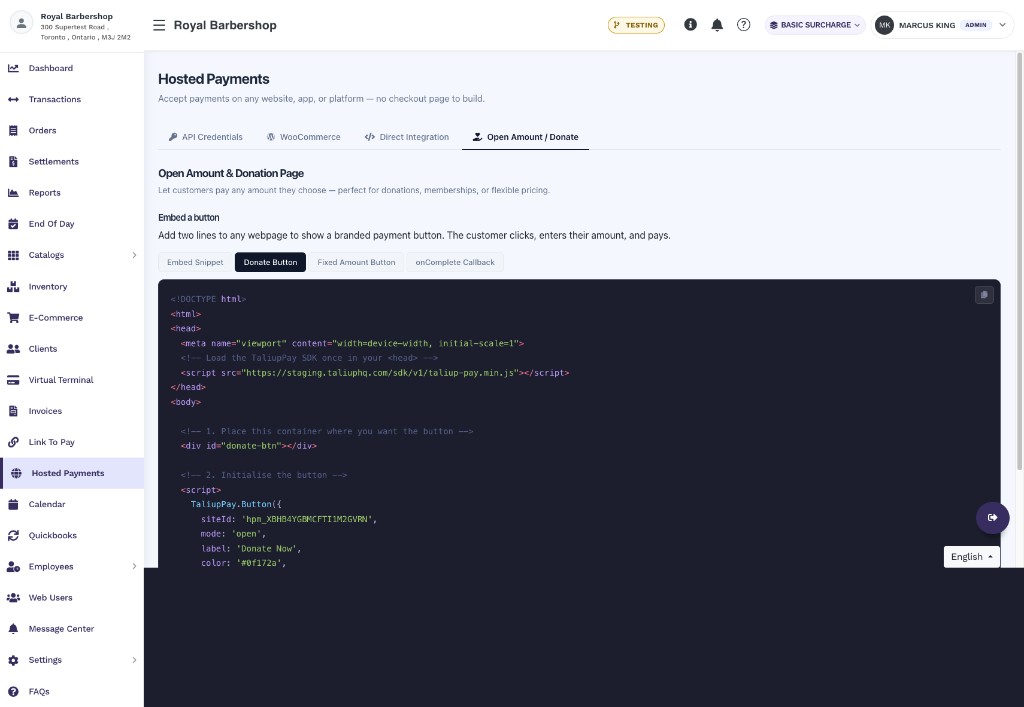Open the Clients people icon
1024x707 pixels.
click(x=13, y=349)
